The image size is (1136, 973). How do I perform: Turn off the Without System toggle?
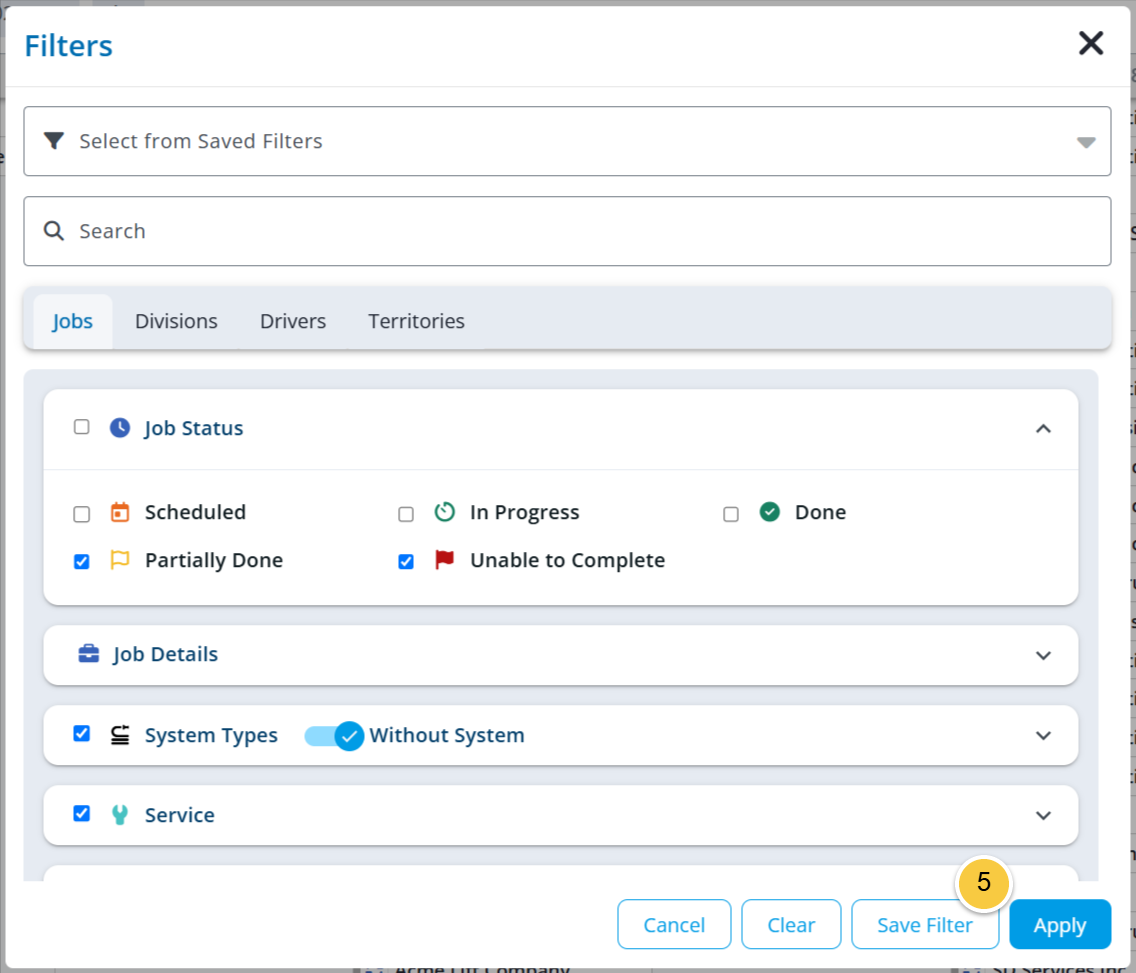click(x=334, y=736)
